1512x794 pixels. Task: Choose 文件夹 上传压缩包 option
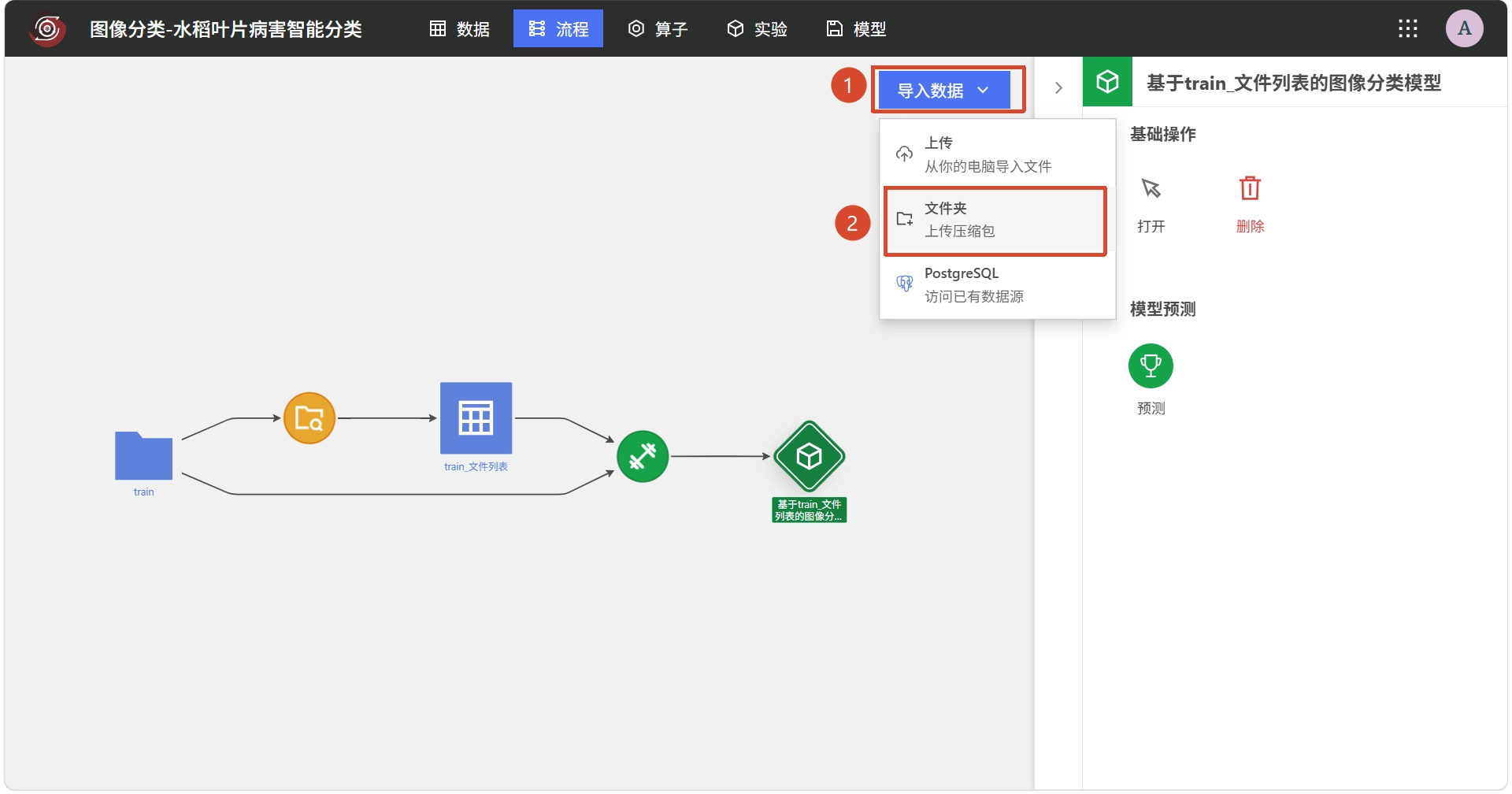(995, 221)
